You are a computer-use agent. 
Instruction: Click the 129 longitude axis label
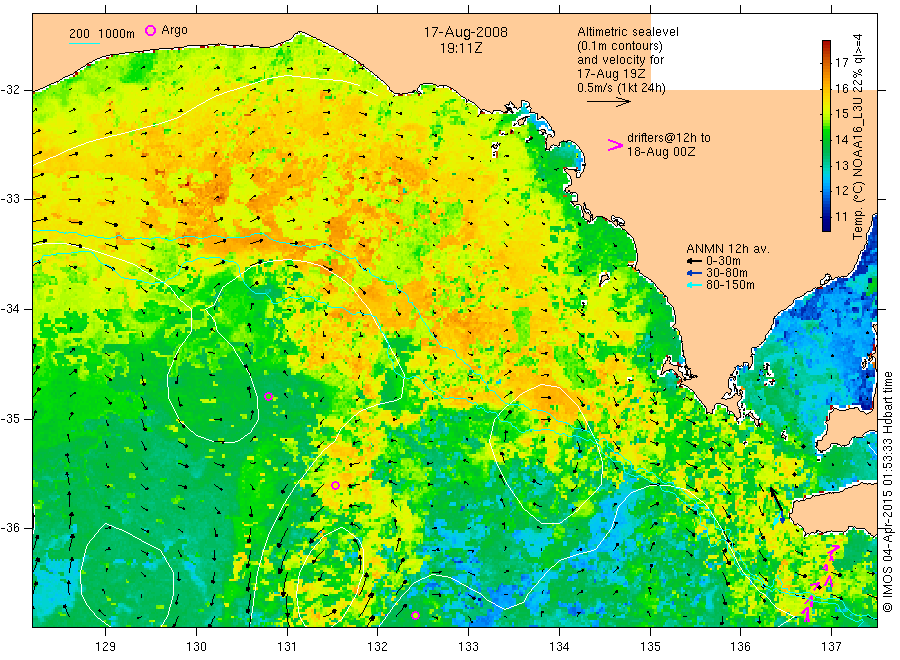[106, 647]
